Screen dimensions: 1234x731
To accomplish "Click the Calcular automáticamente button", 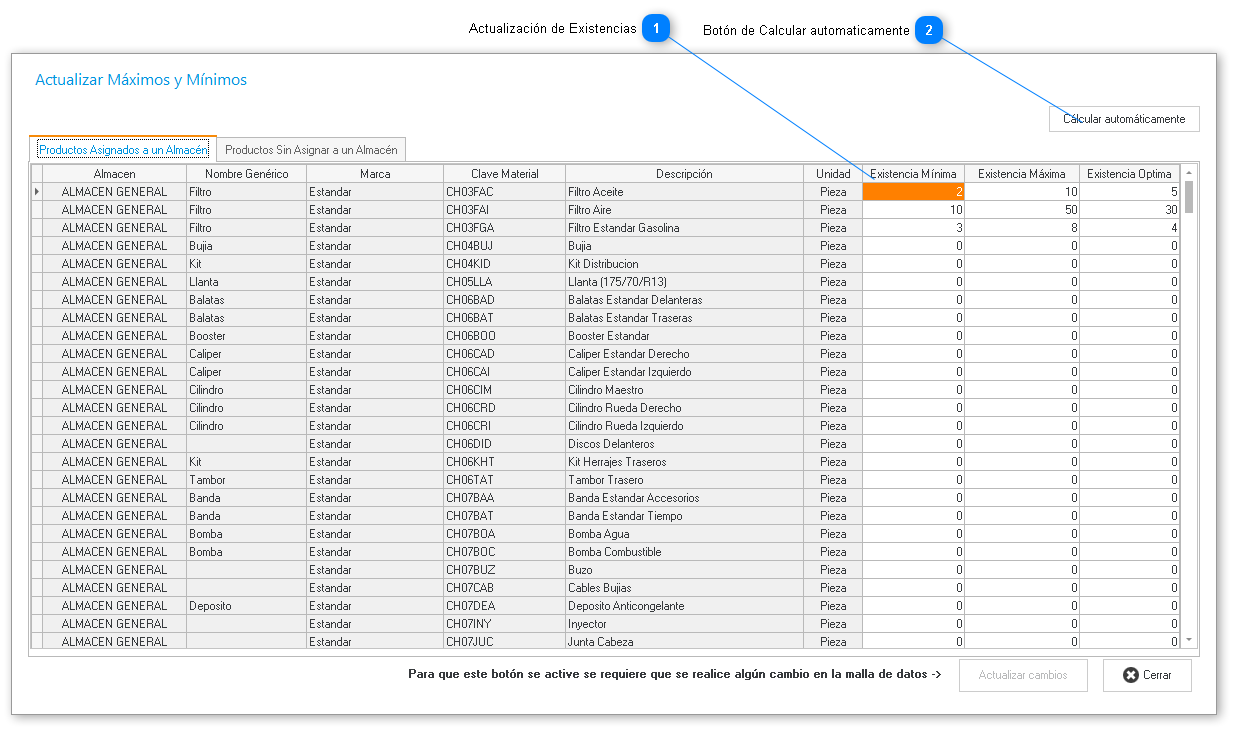I will pos(1123,119).
